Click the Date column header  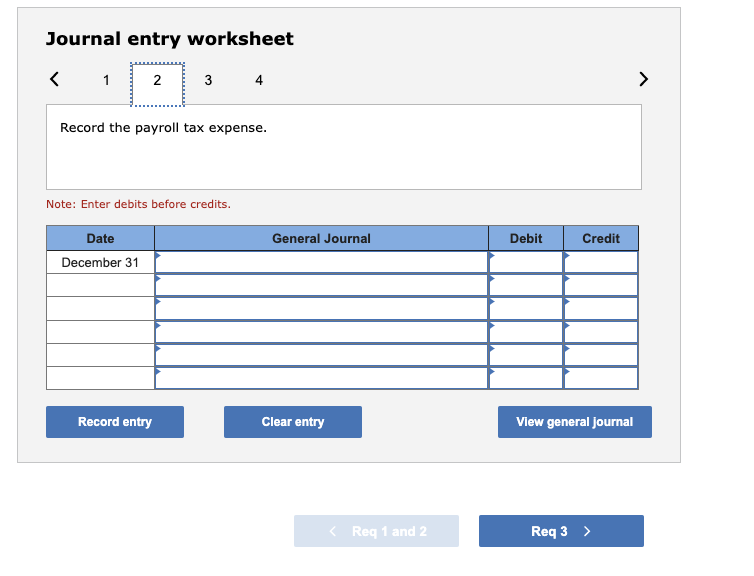pyautogui.click(x=101, y=238)
